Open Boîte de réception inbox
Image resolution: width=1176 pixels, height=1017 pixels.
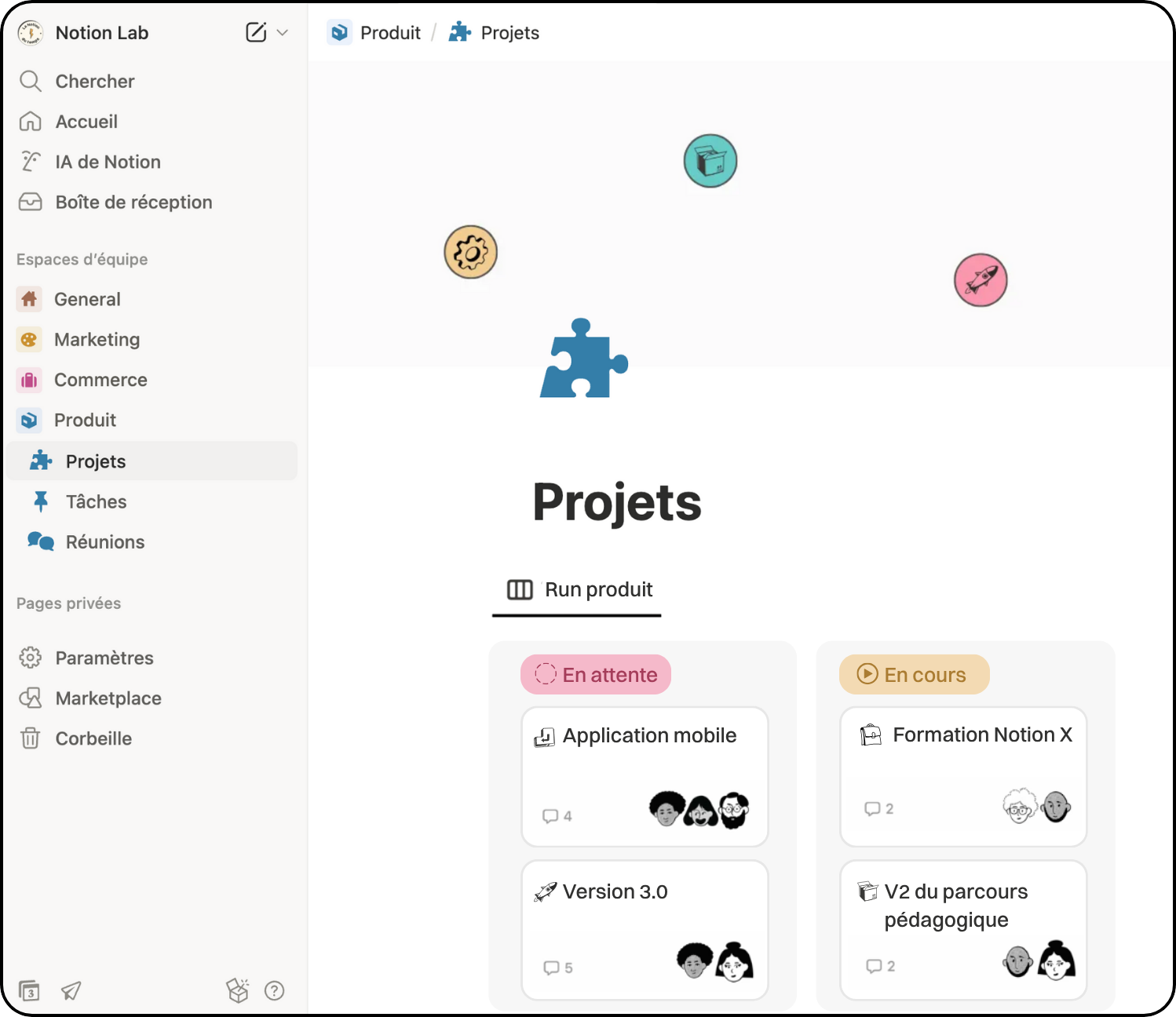133,202
